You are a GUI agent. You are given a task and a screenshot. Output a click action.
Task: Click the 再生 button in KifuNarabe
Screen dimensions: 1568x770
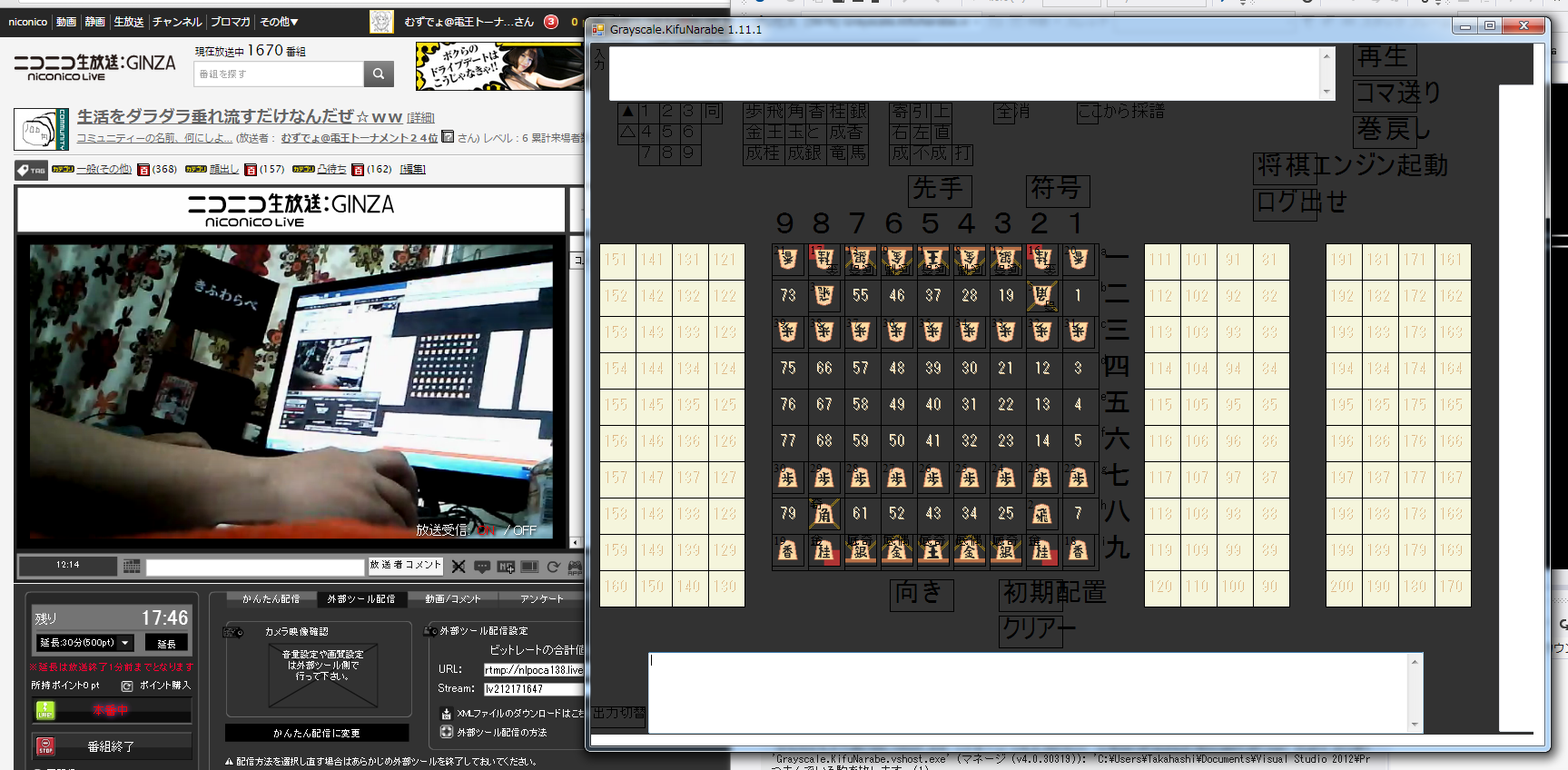1385,58
